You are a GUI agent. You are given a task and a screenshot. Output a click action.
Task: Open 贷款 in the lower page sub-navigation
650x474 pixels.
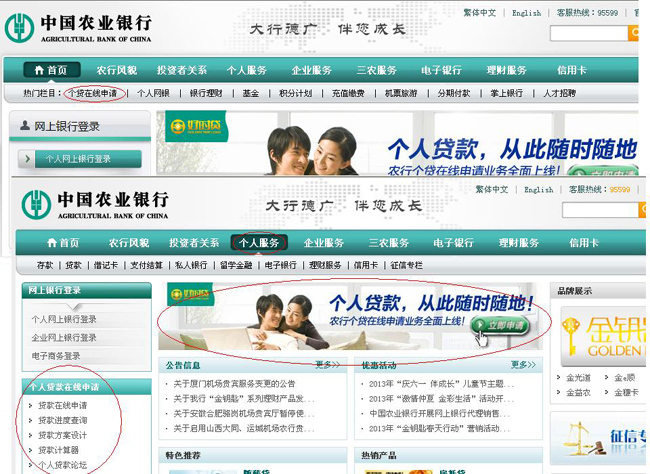click(73, 265)
